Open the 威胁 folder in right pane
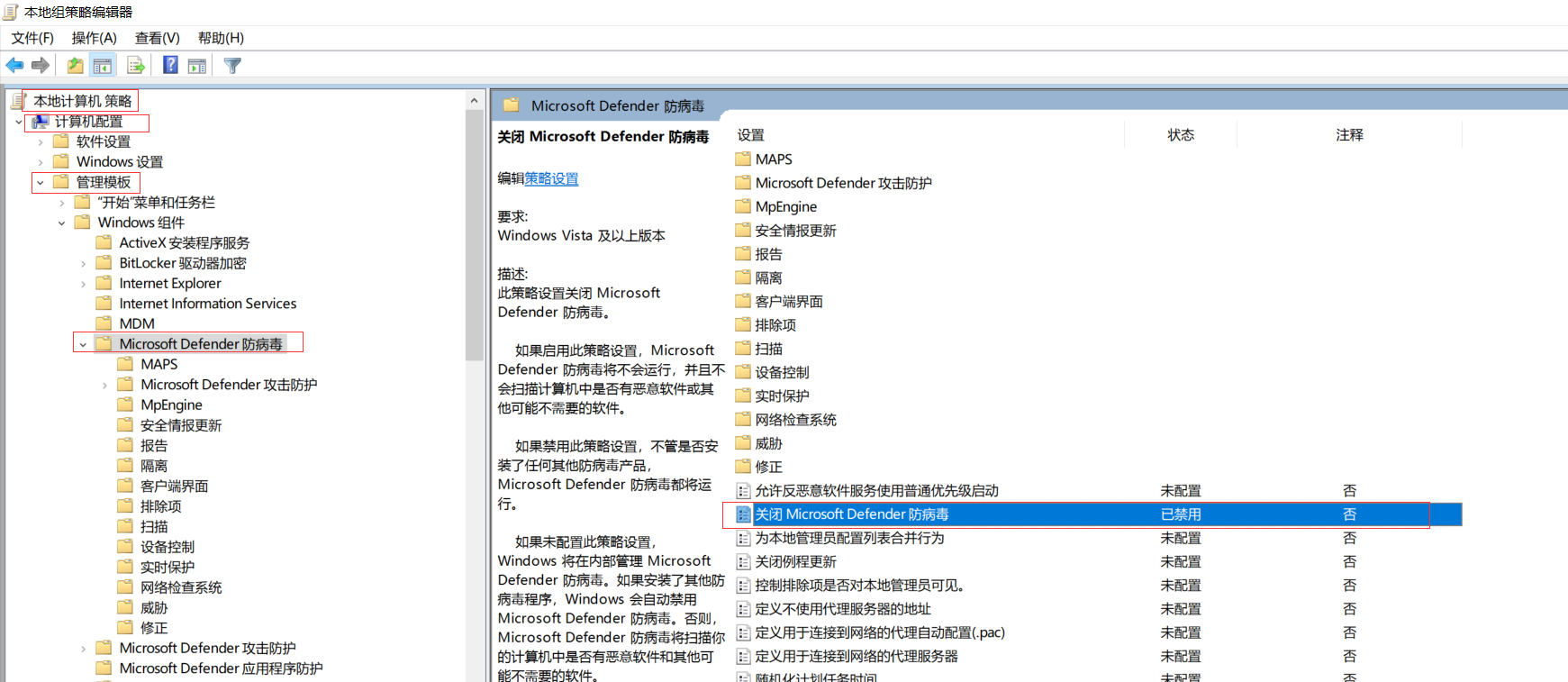The height and width of the screenshot is (682, 1568). click(768, 443)
